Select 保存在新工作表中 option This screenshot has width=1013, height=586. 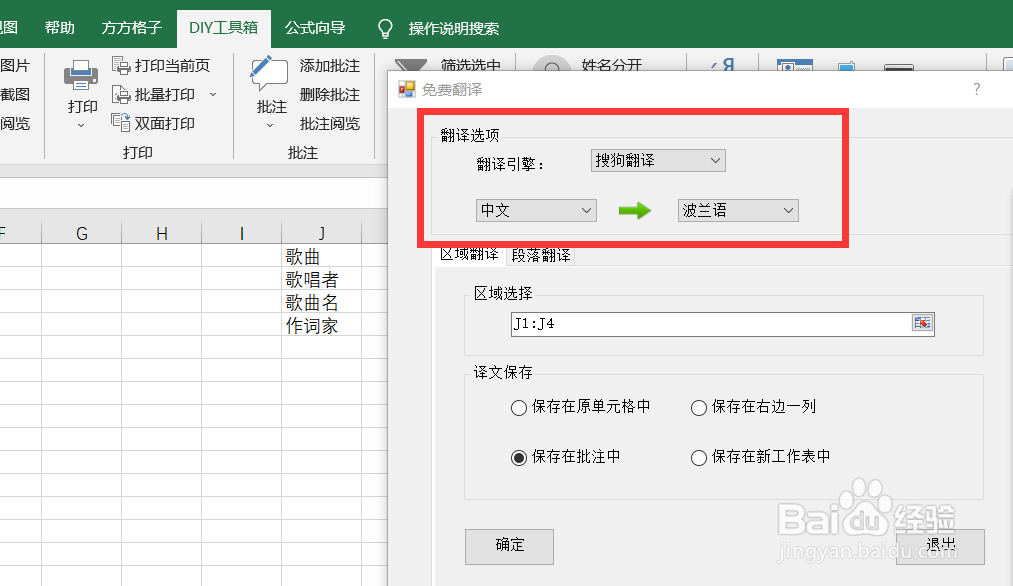[698, 457]
